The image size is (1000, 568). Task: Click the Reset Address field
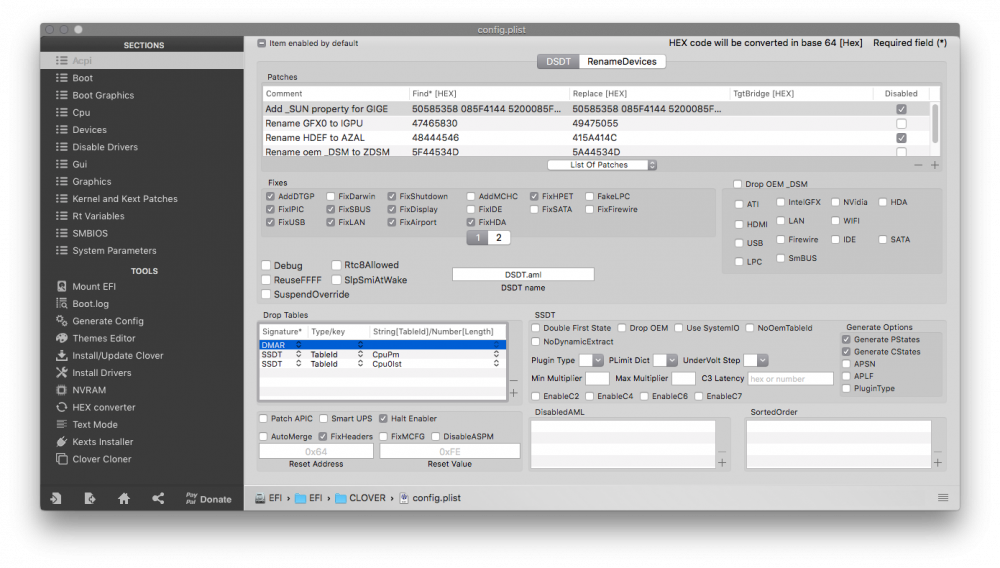click(316, 451)
